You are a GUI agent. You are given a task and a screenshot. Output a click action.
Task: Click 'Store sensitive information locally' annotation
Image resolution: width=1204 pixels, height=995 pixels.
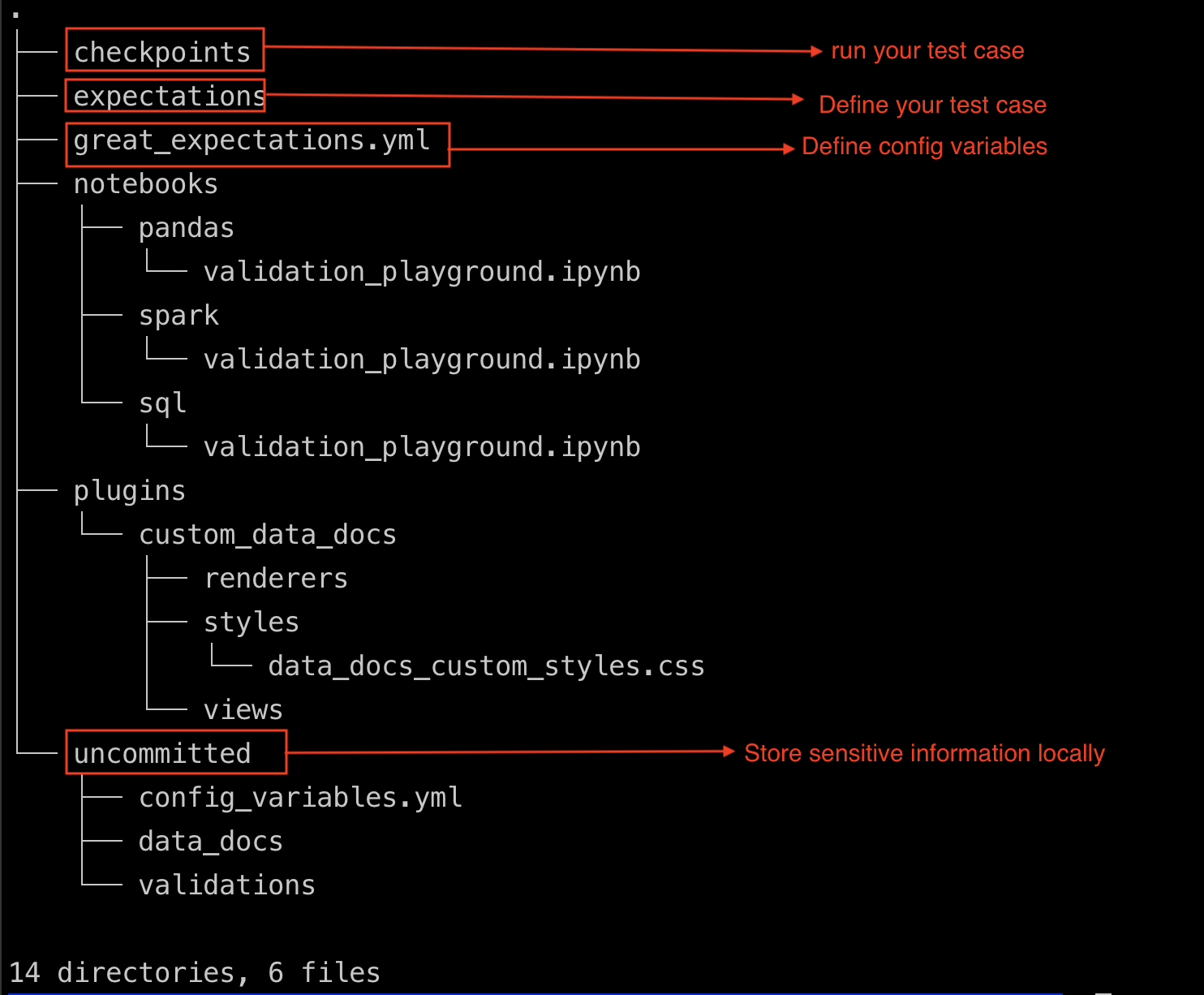924,753
